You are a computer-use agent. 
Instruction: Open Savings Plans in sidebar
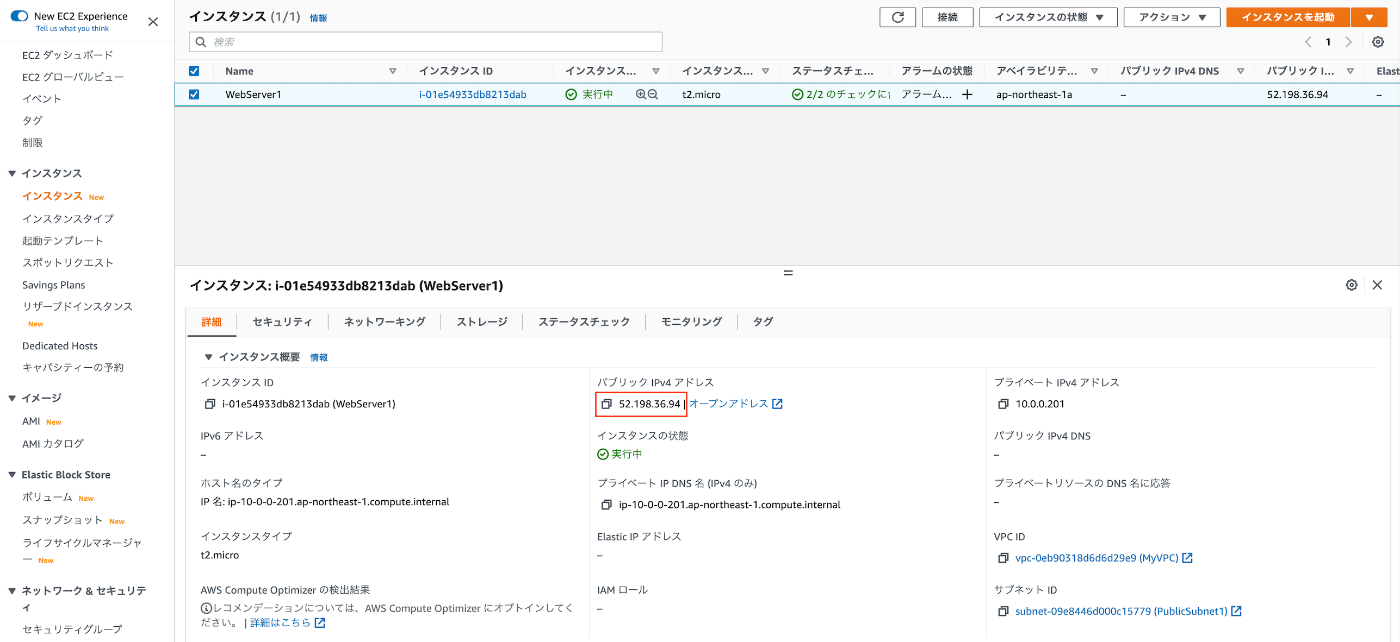[x=54, y=285]
